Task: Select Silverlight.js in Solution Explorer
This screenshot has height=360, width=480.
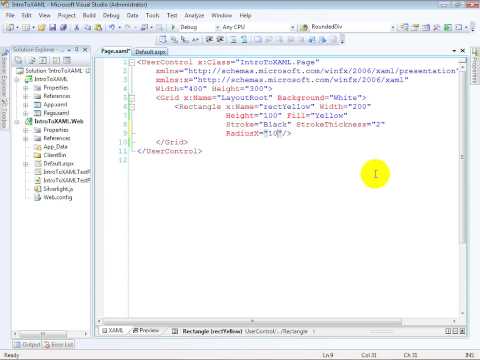Action: (x=58, y=189)
